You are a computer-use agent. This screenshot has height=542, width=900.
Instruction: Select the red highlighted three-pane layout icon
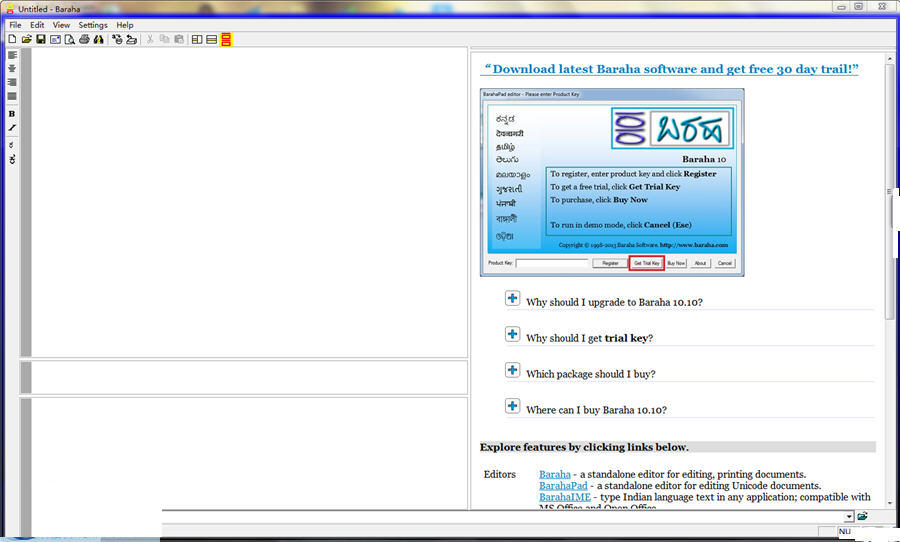click(227, 39)
